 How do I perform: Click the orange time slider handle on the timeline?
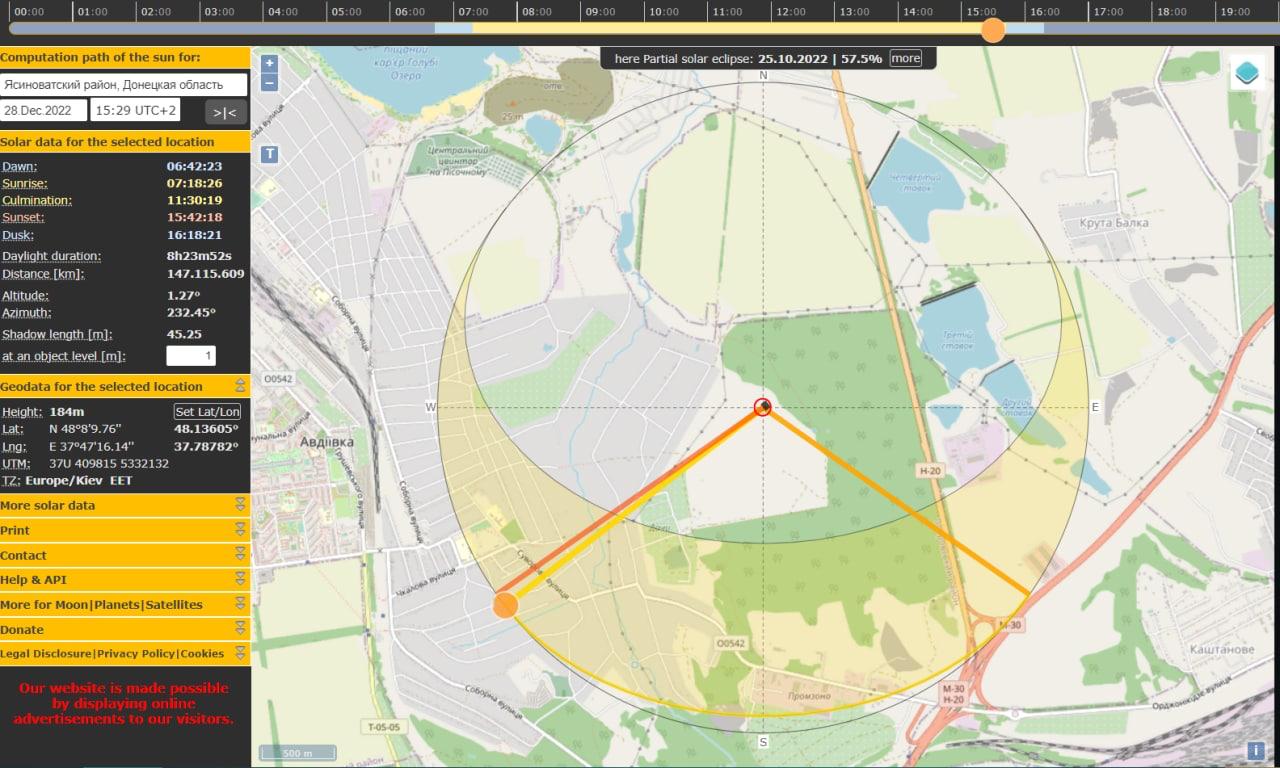(x=993, y=29)
